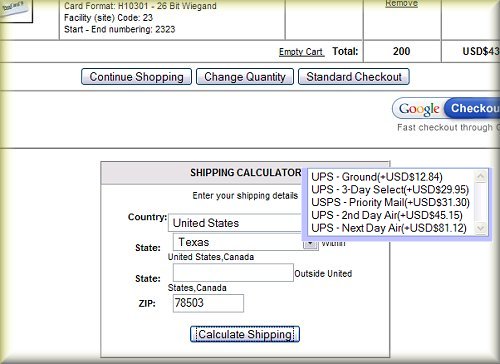Click the Remove link for cart item
The height and width of the screenshot is (364, 500).
tap(401, 4)
